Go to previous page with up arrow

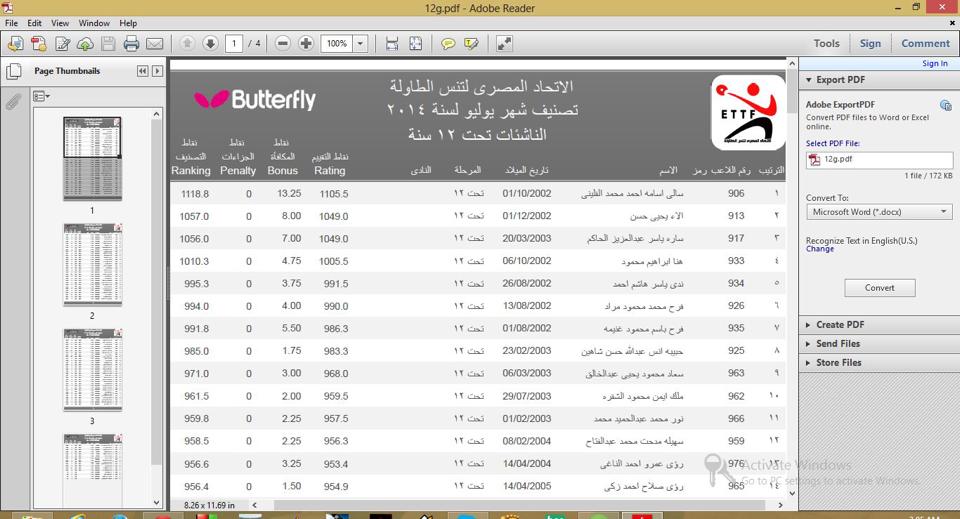point(187,43)
